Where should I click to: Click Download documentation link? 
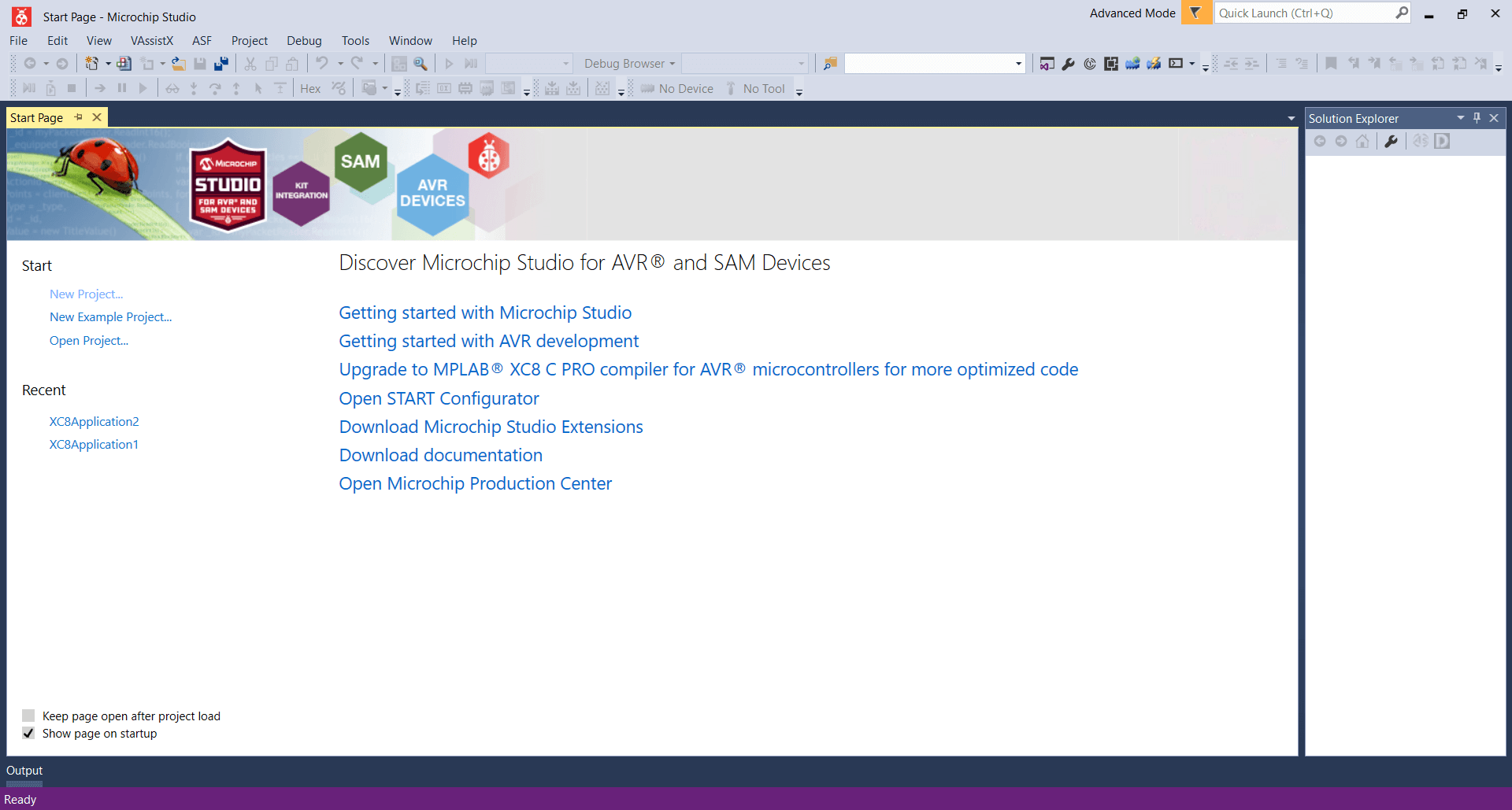[x=440, y=456]
